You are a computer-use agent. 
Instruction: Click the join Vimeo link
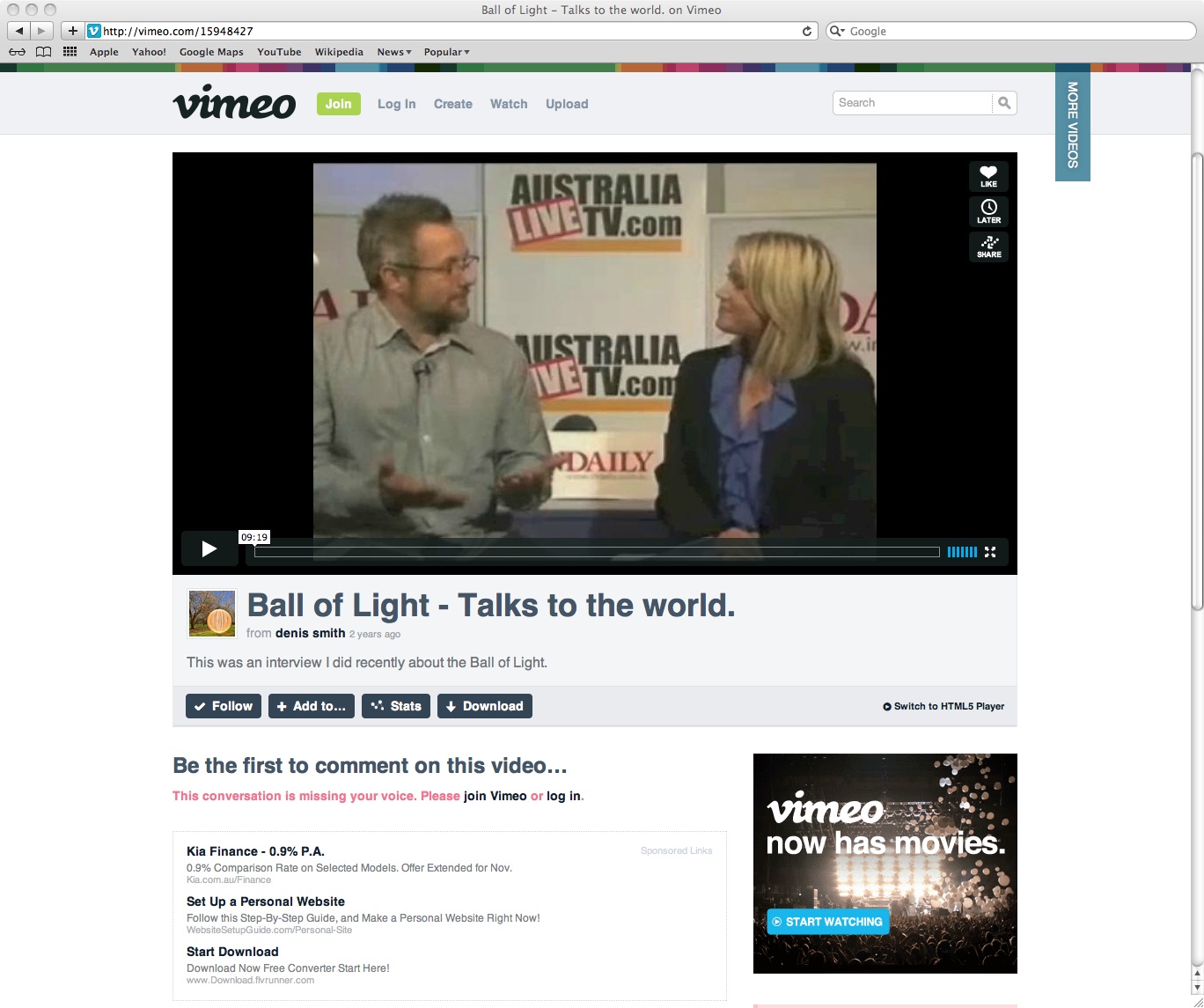[x=495, y=796]
